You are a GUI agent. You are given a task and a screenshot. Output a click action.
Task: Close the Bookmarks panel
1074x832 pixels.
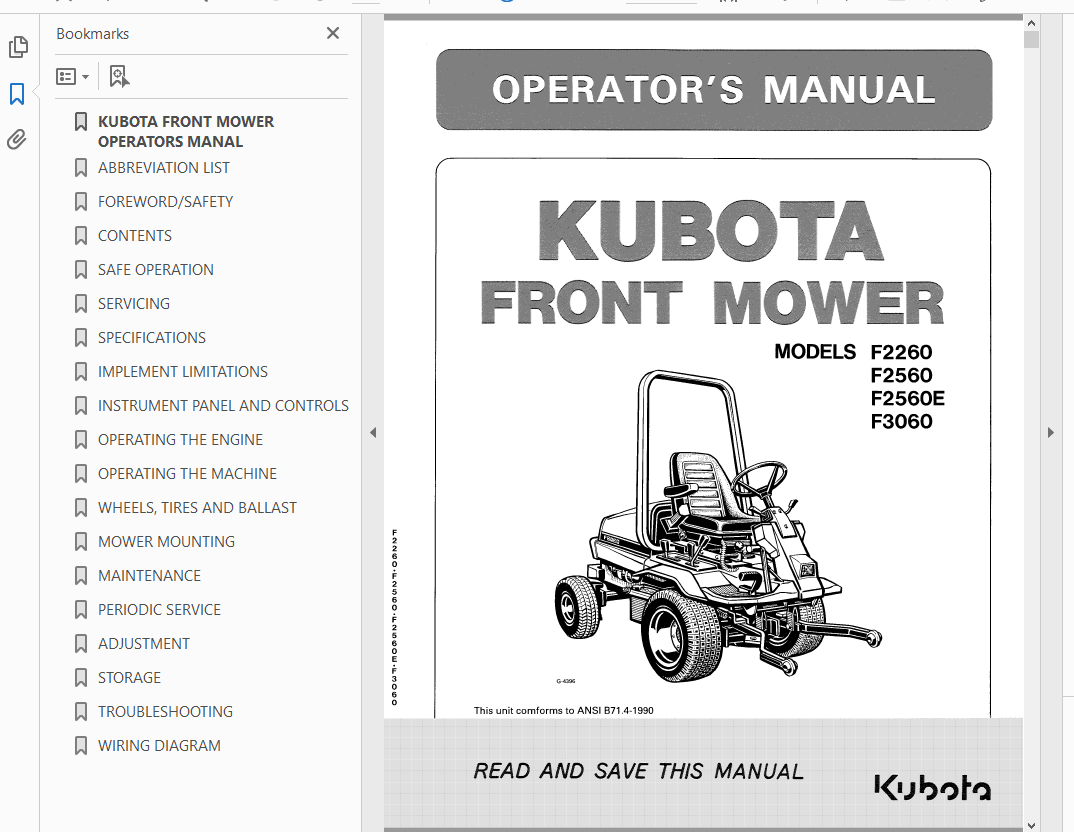coord(333,33)
